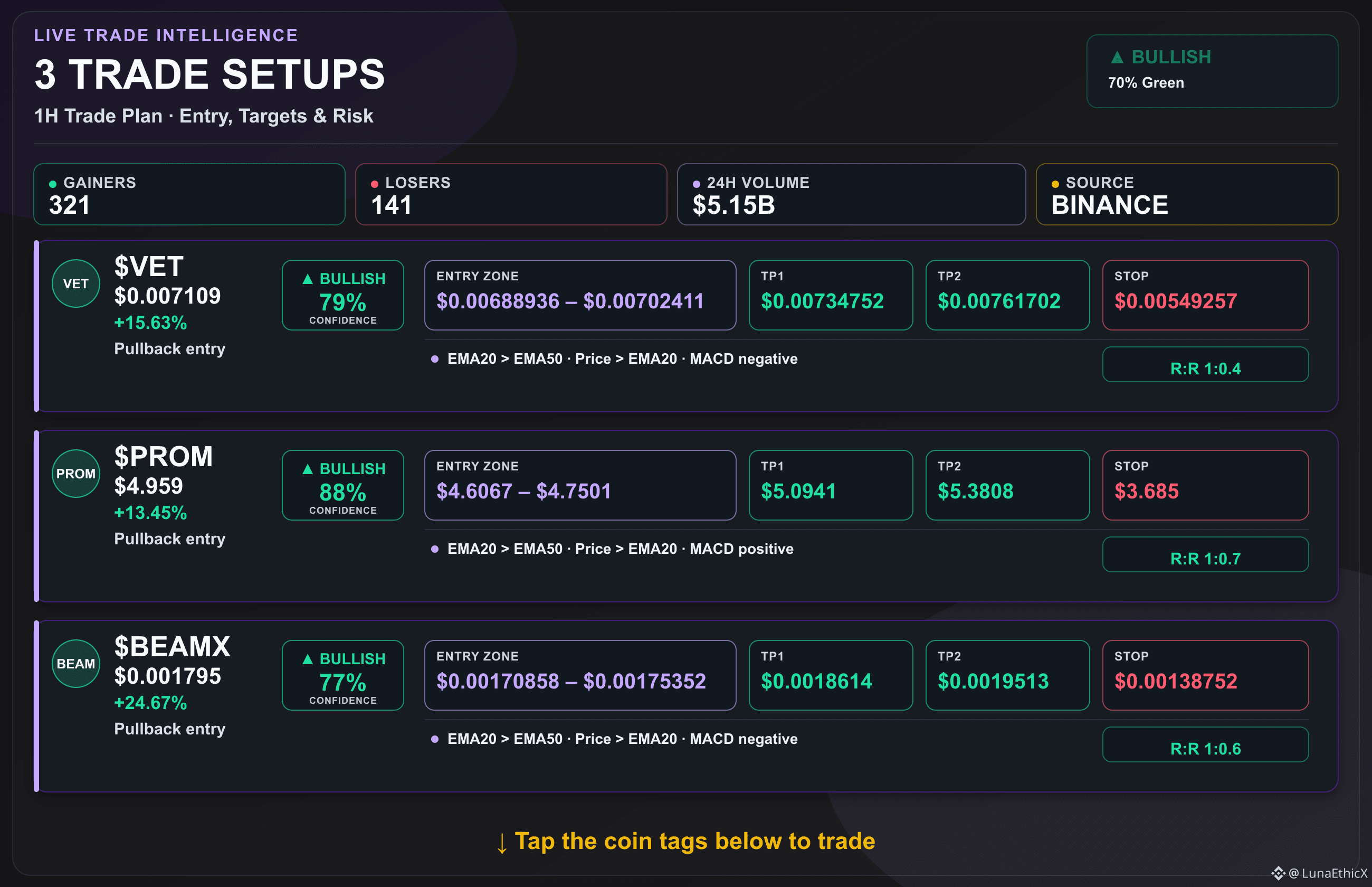This screenshot has width=1372, height=887.
Task: Click VET entry zone $0.00688936 – $0.00702411
Action: [570, 301]
